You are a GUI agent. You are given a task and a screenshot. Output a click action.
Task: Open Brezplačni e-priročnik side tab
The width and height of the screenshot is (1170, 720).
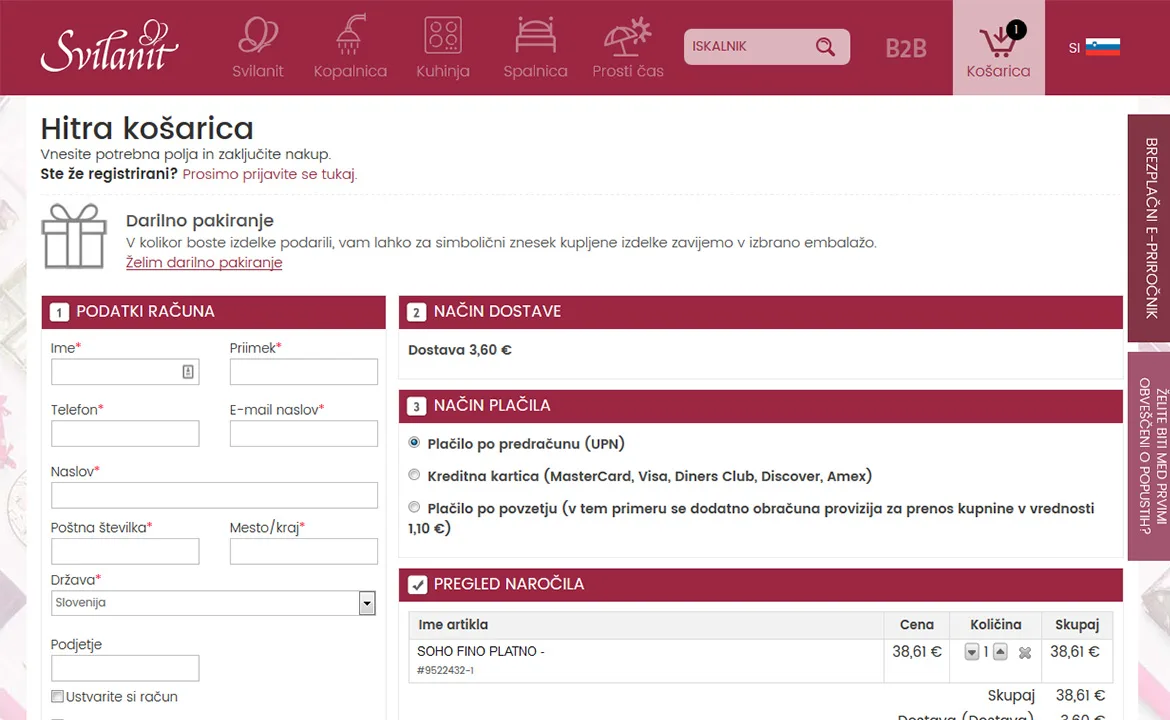(1149, 228)
